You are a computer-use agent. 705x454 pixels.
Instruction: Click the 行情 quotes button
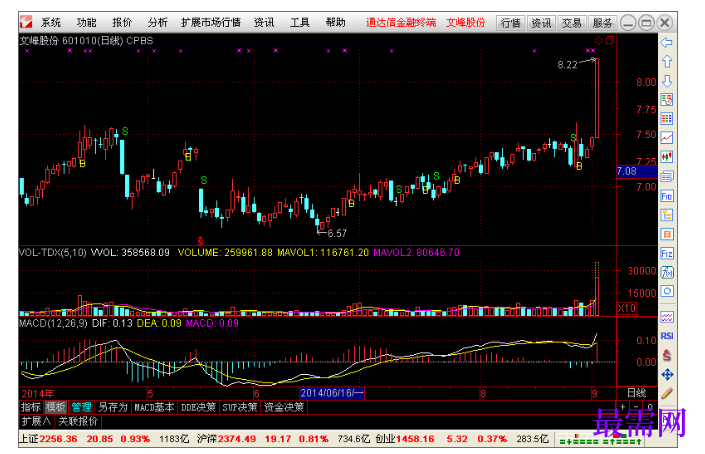point(510,22)
